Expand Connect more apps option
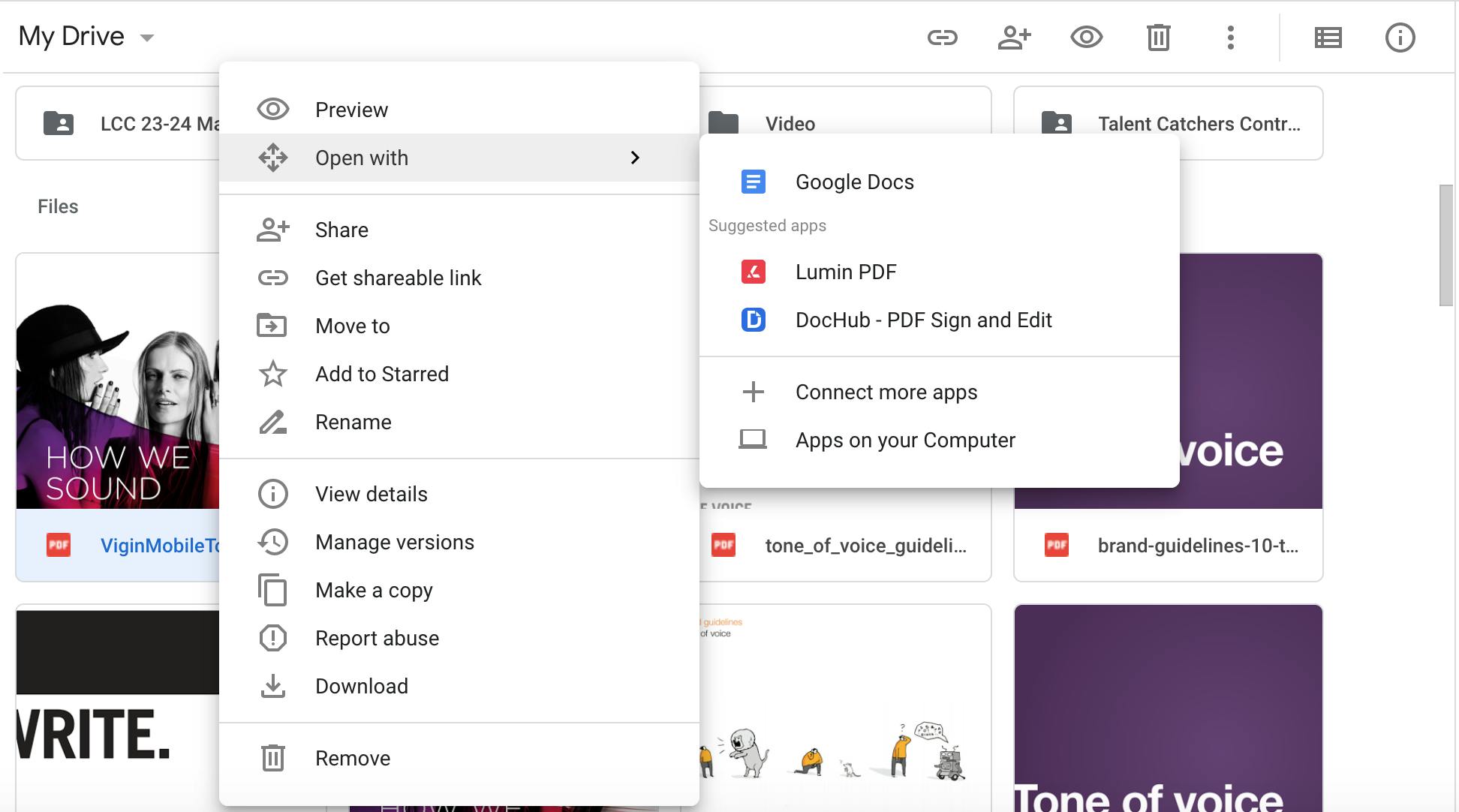 point(885,391)
